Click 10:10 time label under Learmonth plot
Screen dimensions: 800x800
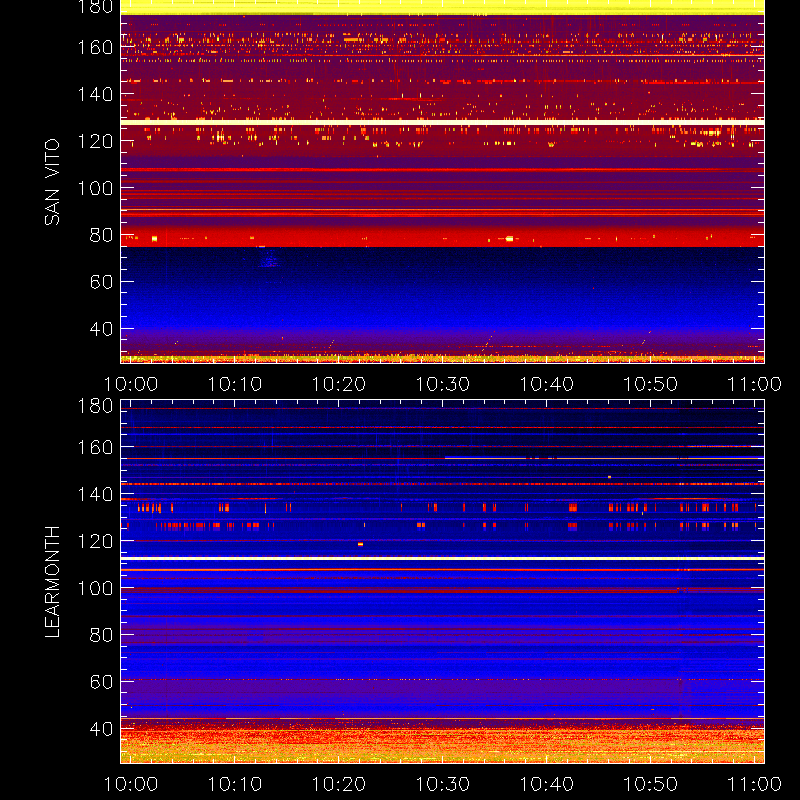(x=235, y=784)
